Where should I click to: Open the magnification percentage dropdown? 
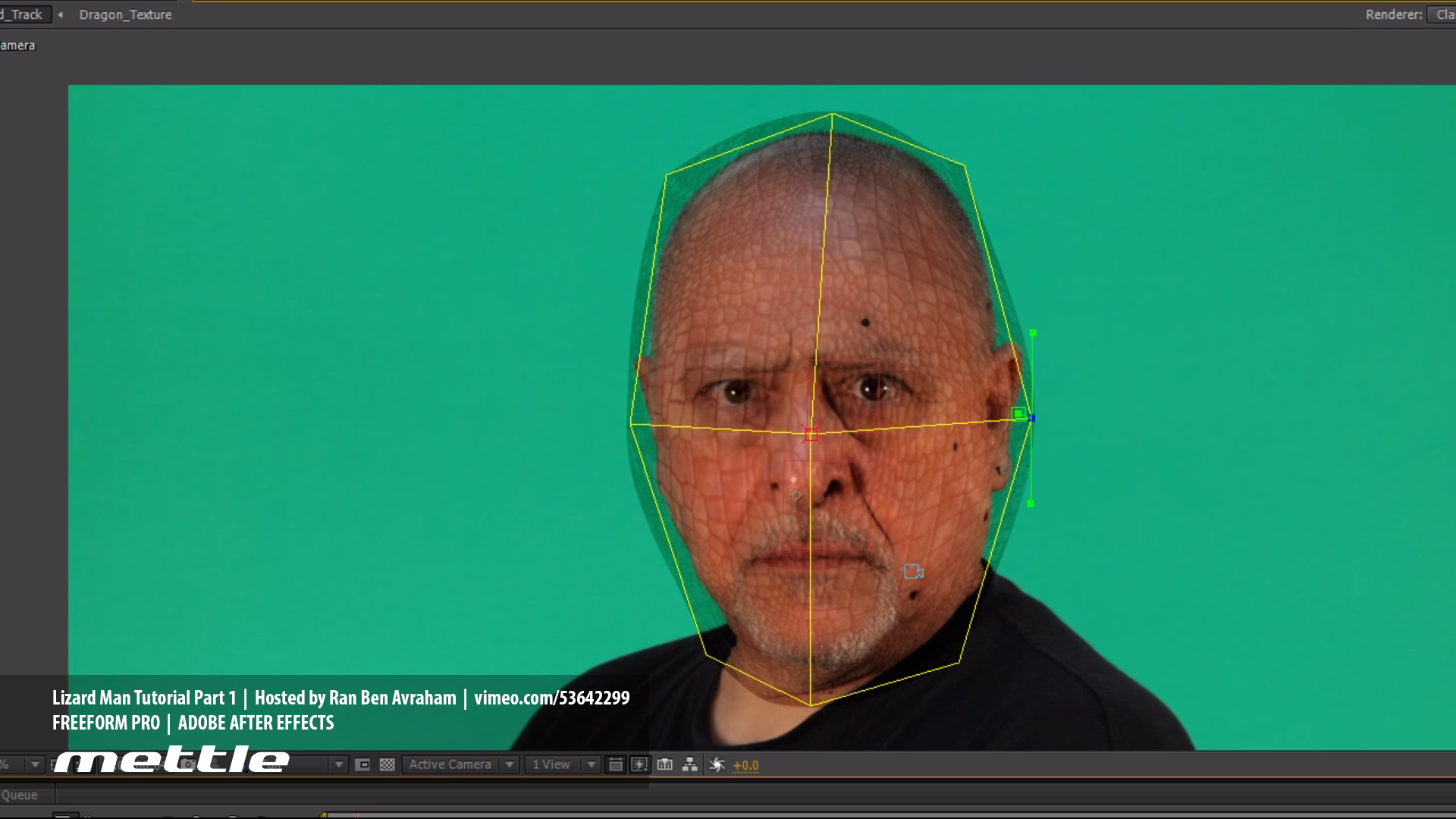pyautogui.click(x=34, y=764)
